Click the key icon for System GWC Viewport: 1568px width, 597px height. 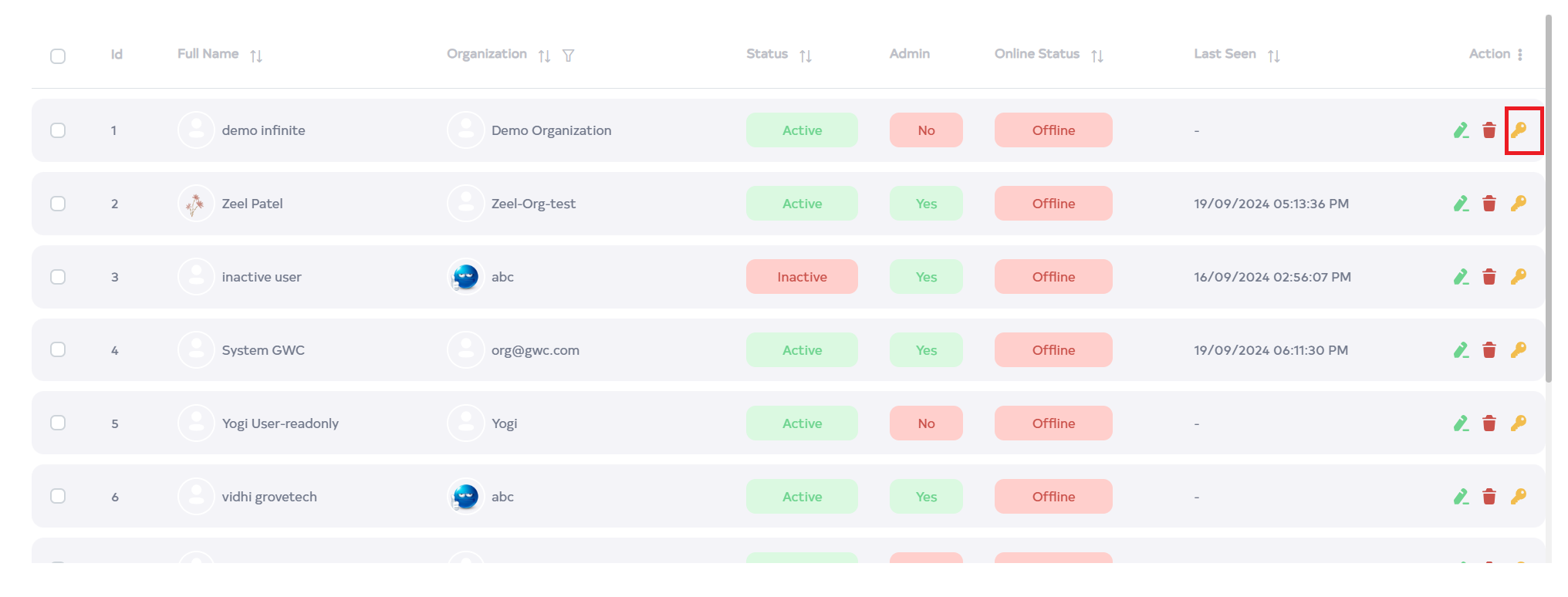[1519, 350]
